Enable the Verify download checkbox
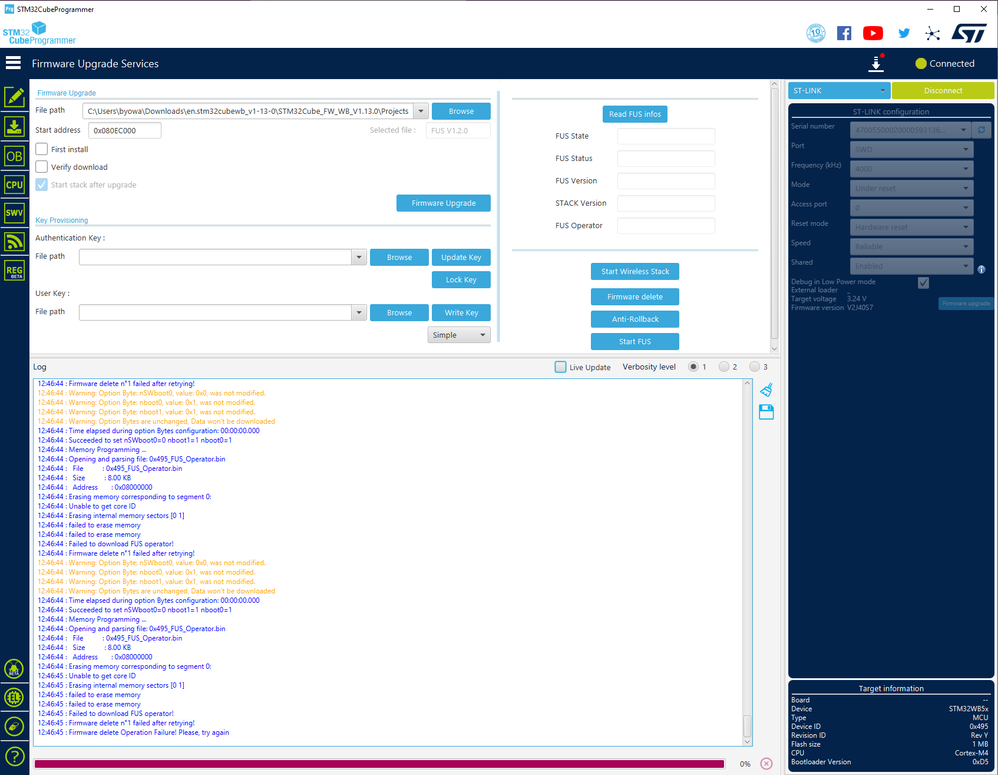This screenshot has width=998, height=775. (41, 167)
